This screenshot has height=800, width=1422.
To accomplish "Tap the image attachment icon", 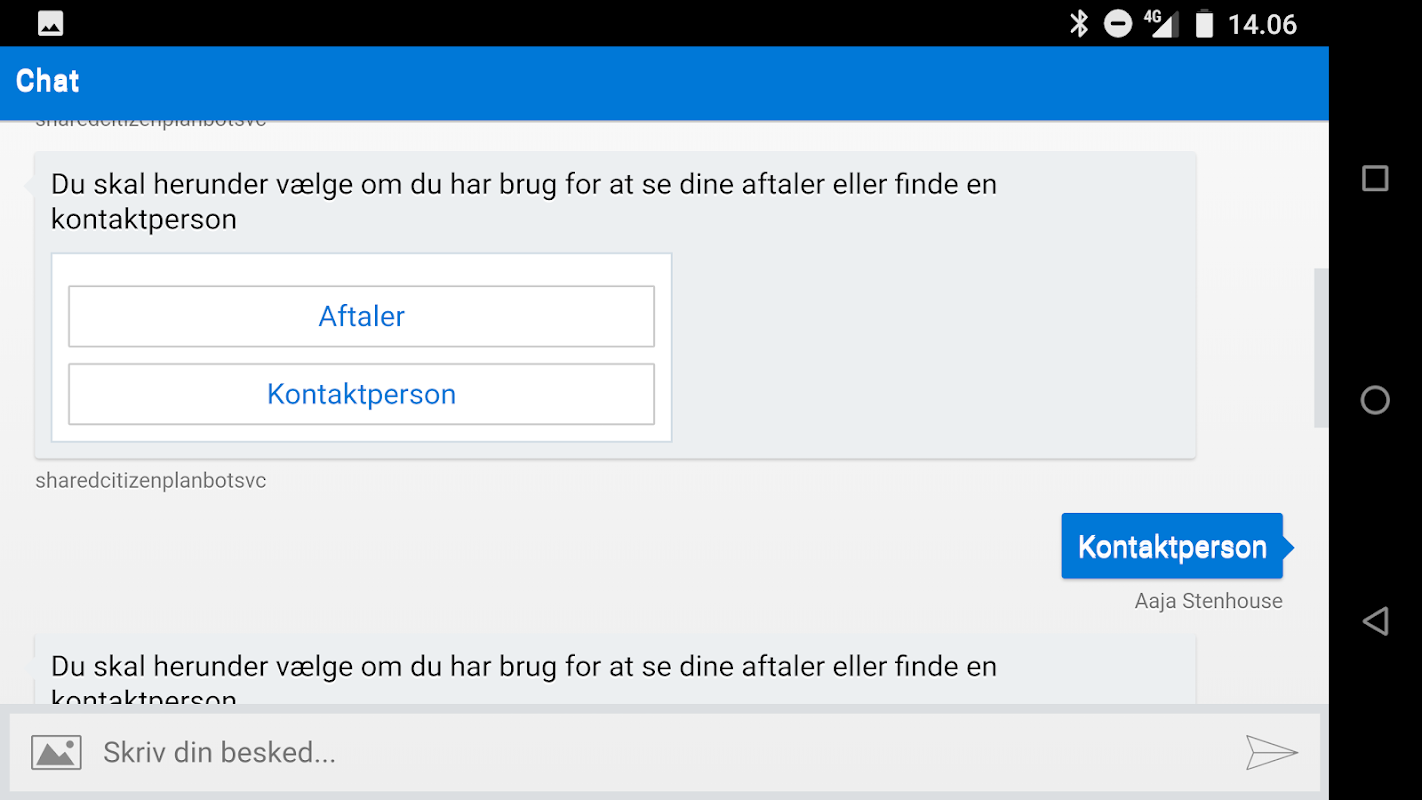I will (x=56, y=752).
